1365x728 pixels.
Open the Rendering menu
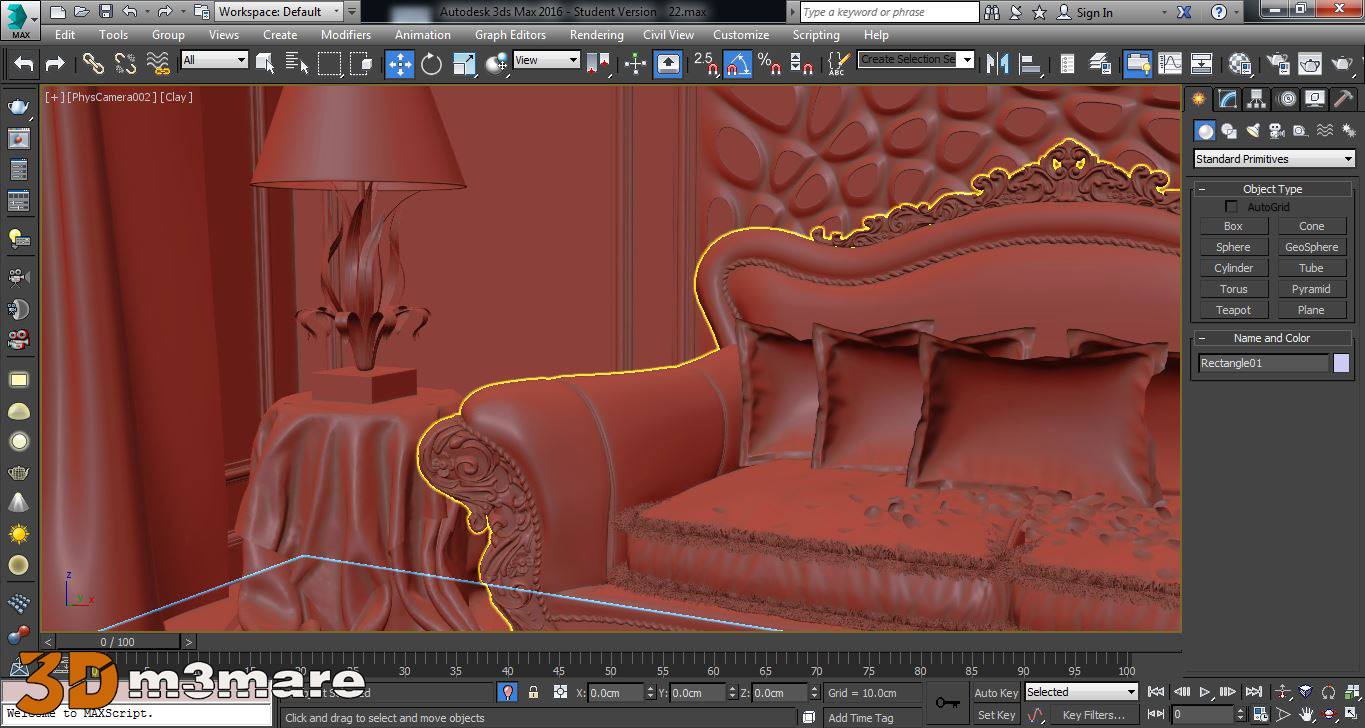tap(596, 34)
